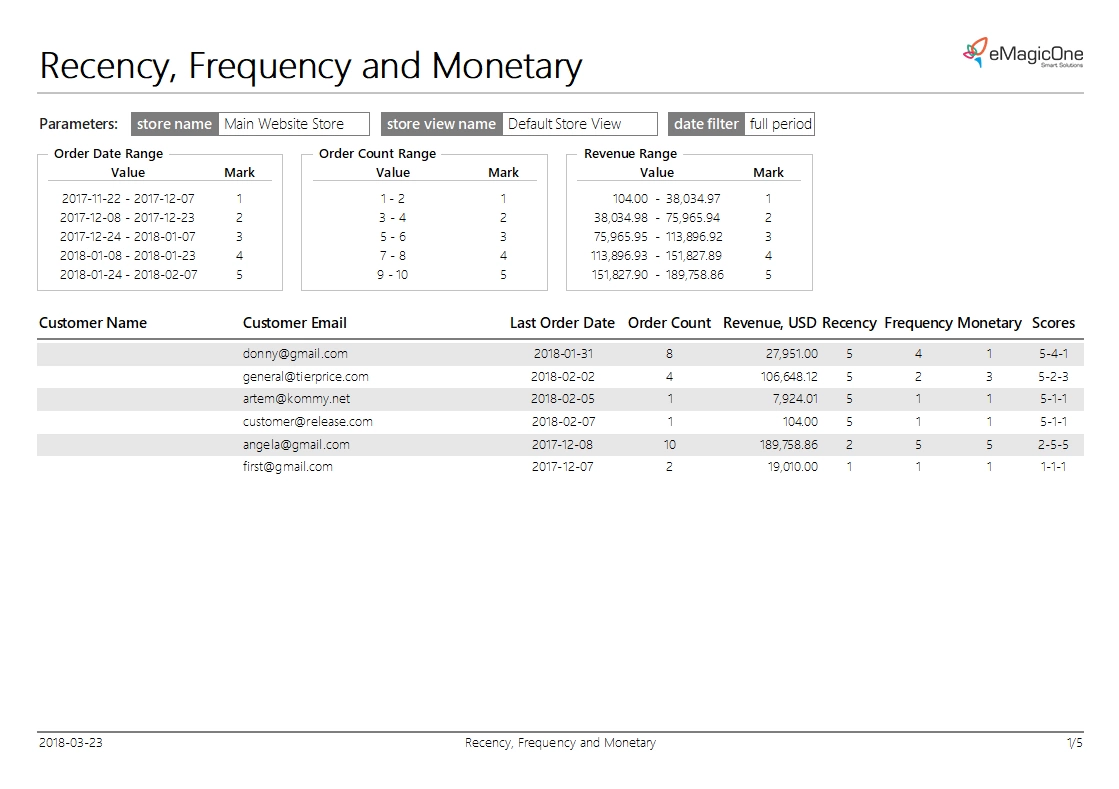The width and height of the screenshot is (1119, 789).
Task: Click order count 10 in angela row
Action: [669, 444]
